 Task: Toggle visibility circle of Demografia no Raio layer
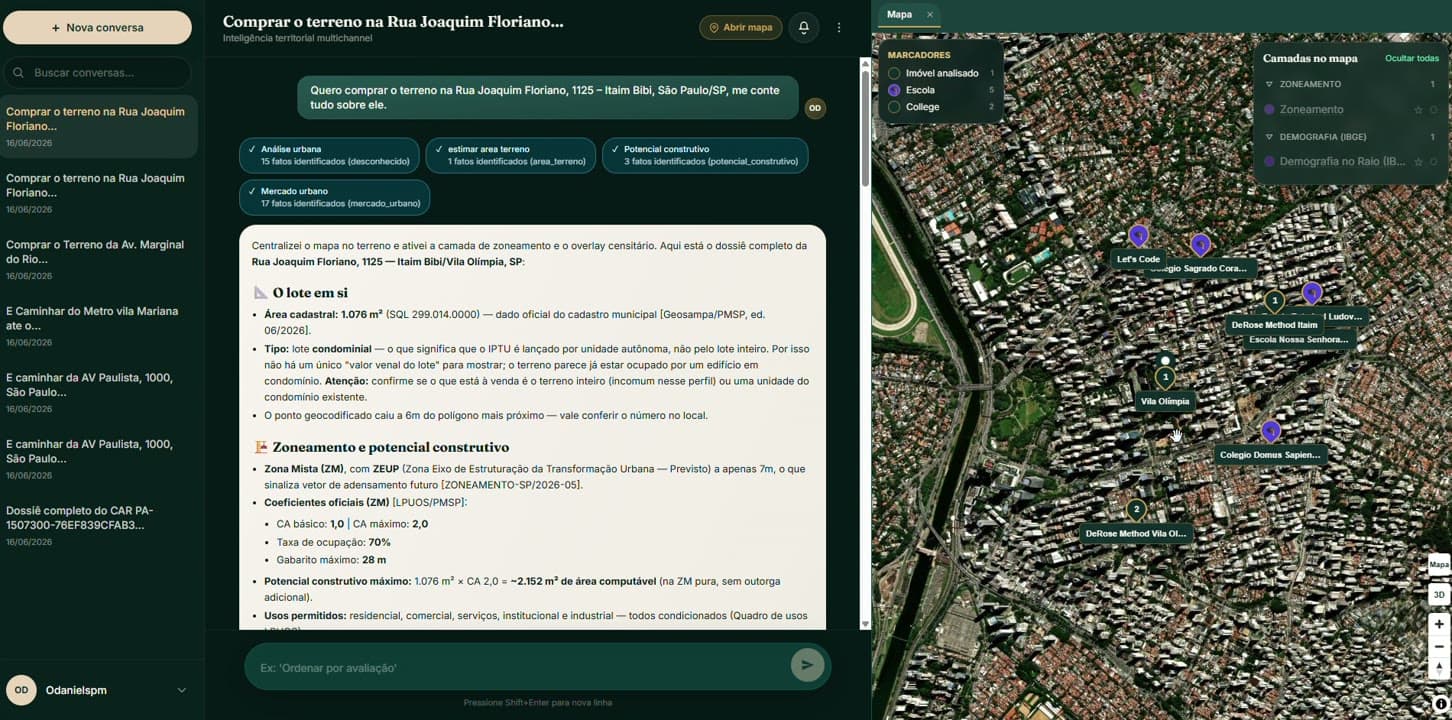pos(1433,162)
